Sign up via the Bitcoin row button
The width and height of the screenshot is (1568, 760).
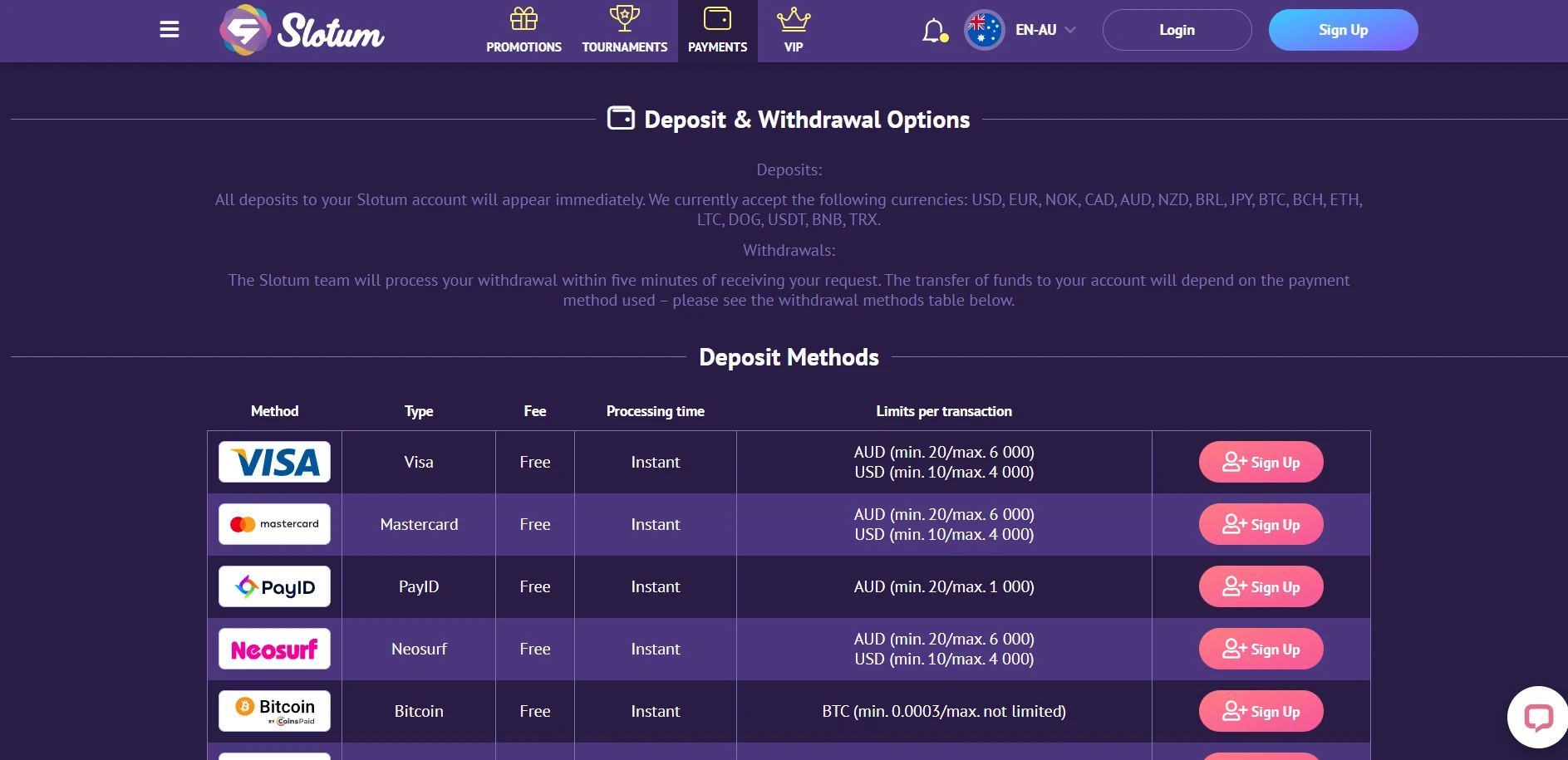[x=1261, y=711]
